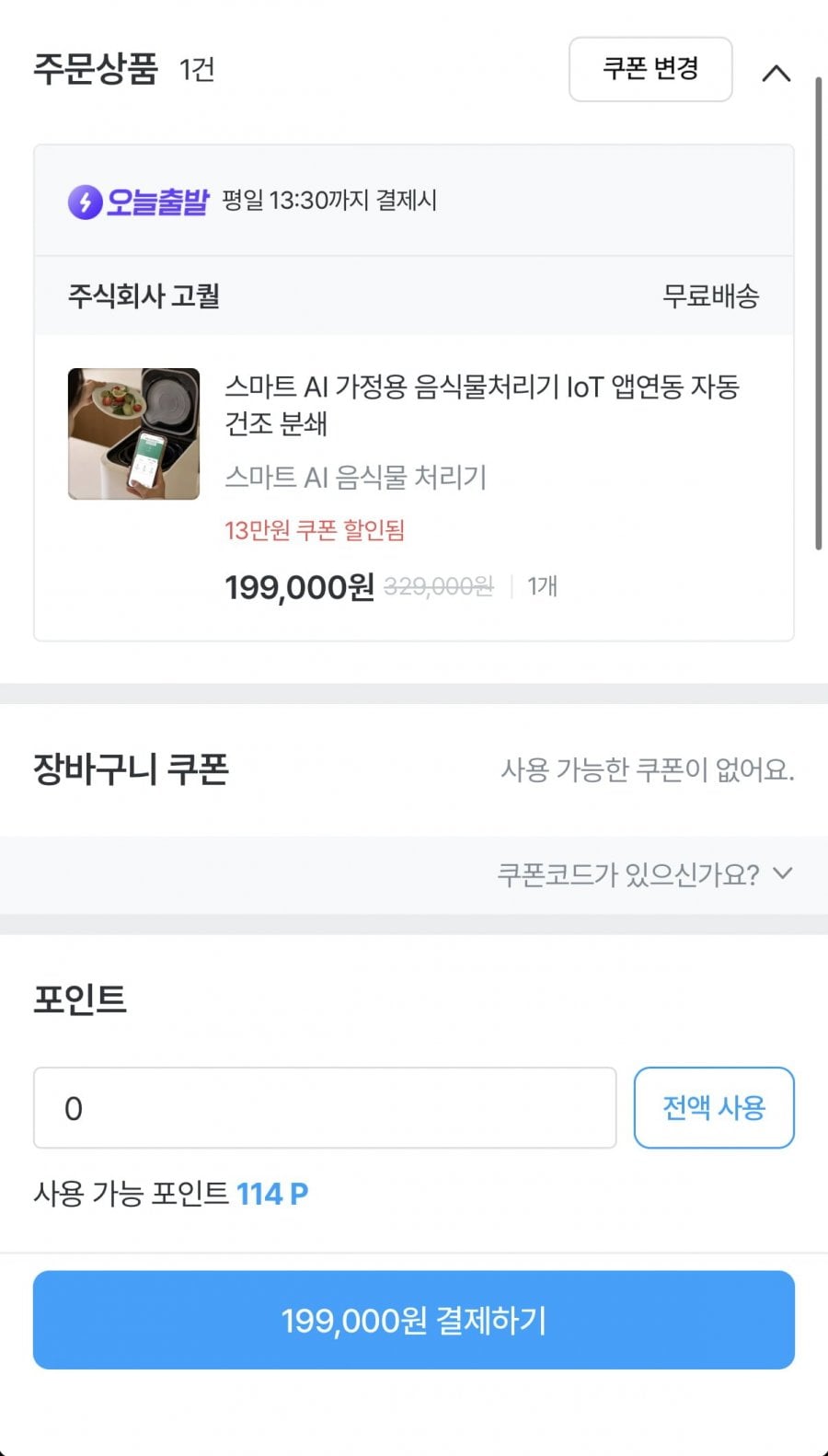Screen dimensions: 828x1456
Task: Click the chevron next to 쿠폰코드가 있으신가요?
Action: coord(782,873)
